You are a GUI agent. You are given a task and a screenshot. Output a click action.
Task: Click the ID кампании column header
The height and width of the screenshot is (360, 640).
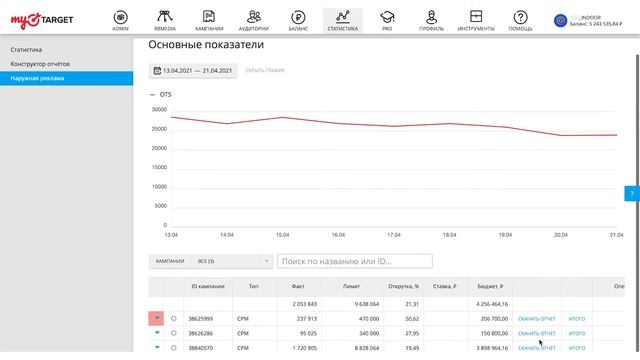tap(208, 286)
